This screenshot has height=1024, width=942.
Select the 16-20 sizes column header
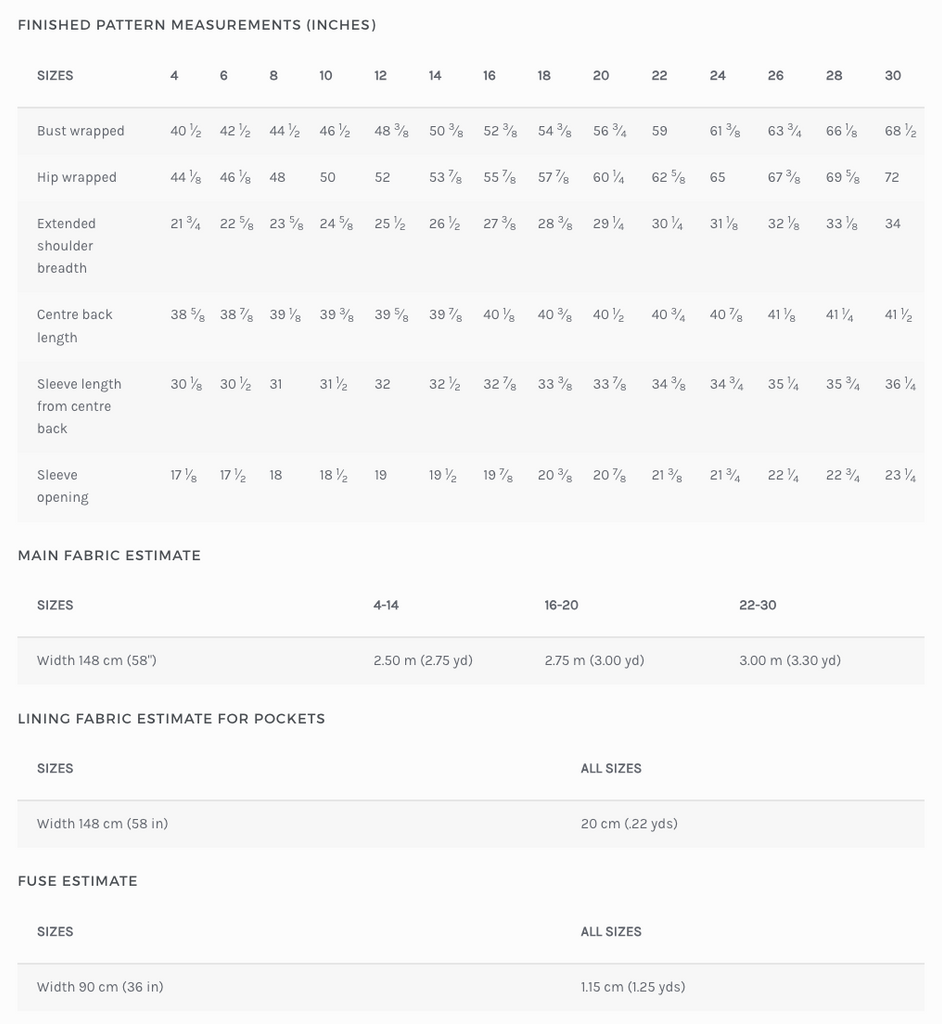point(561,605)
